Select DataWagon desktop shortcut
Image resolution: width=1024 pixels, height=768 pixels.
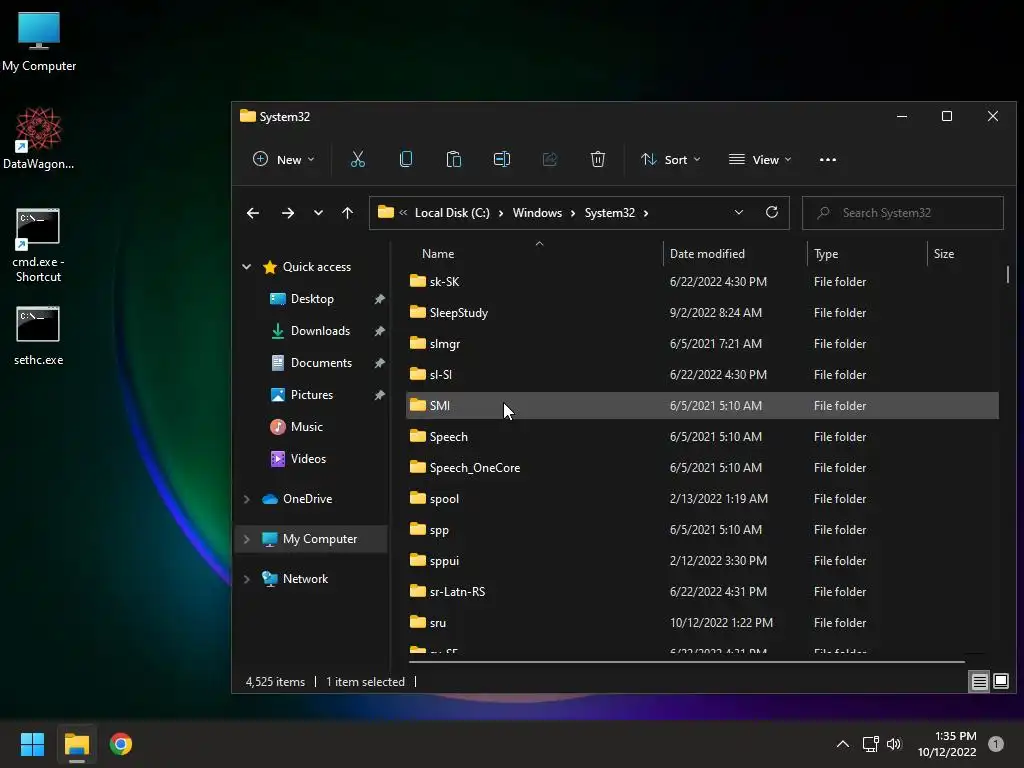(x=39, y=138)
